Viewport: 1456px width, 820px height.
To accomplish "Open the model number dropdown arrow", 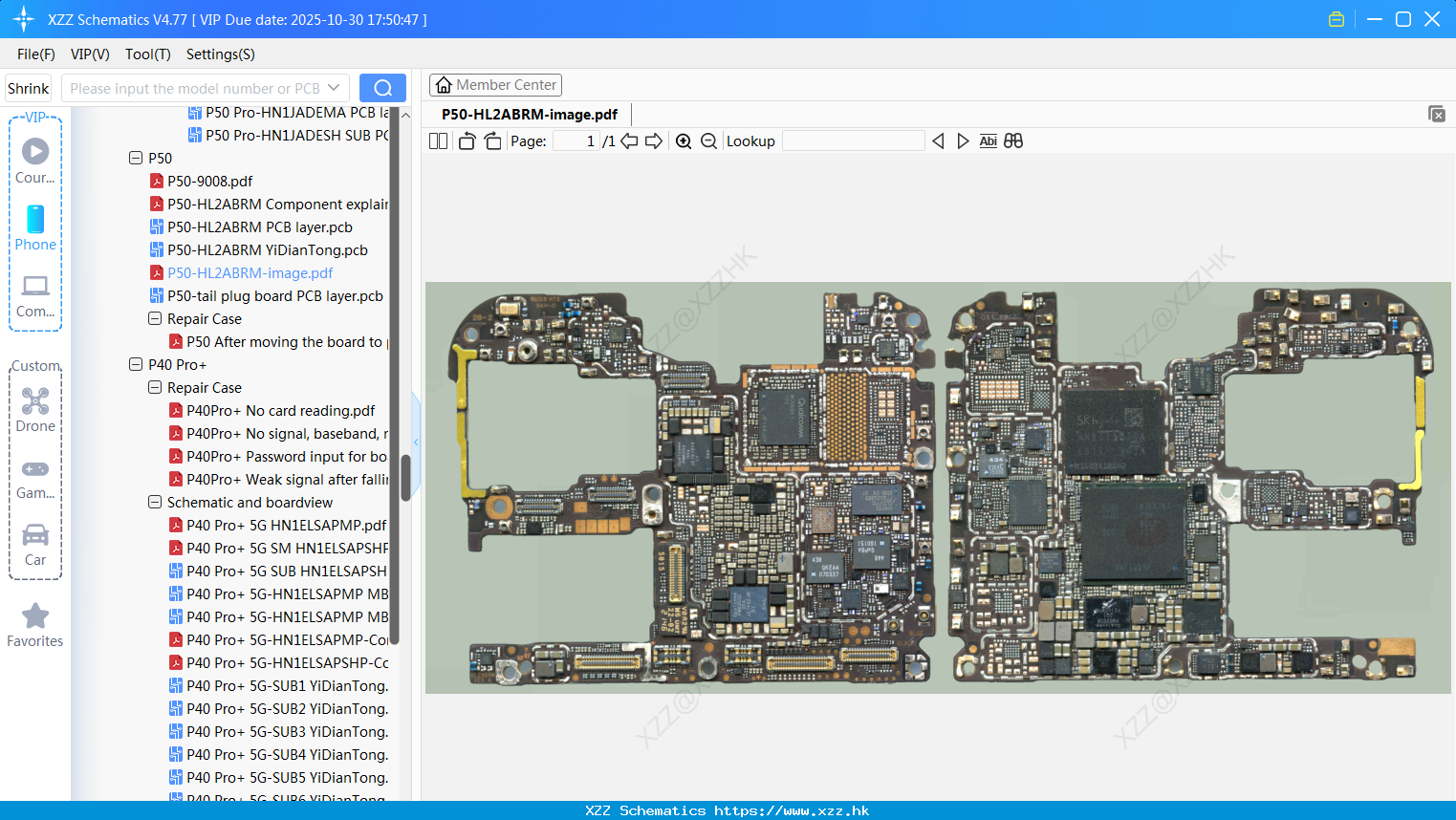I will [334, 88].
